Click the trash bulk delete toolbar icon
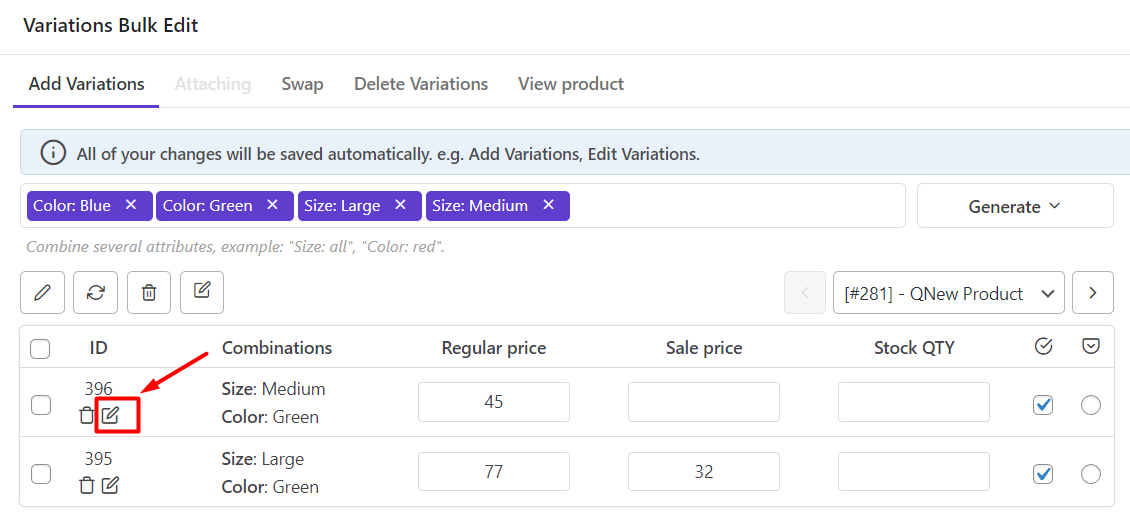This screenshot has height=530, width=1130. click(149, 293)
